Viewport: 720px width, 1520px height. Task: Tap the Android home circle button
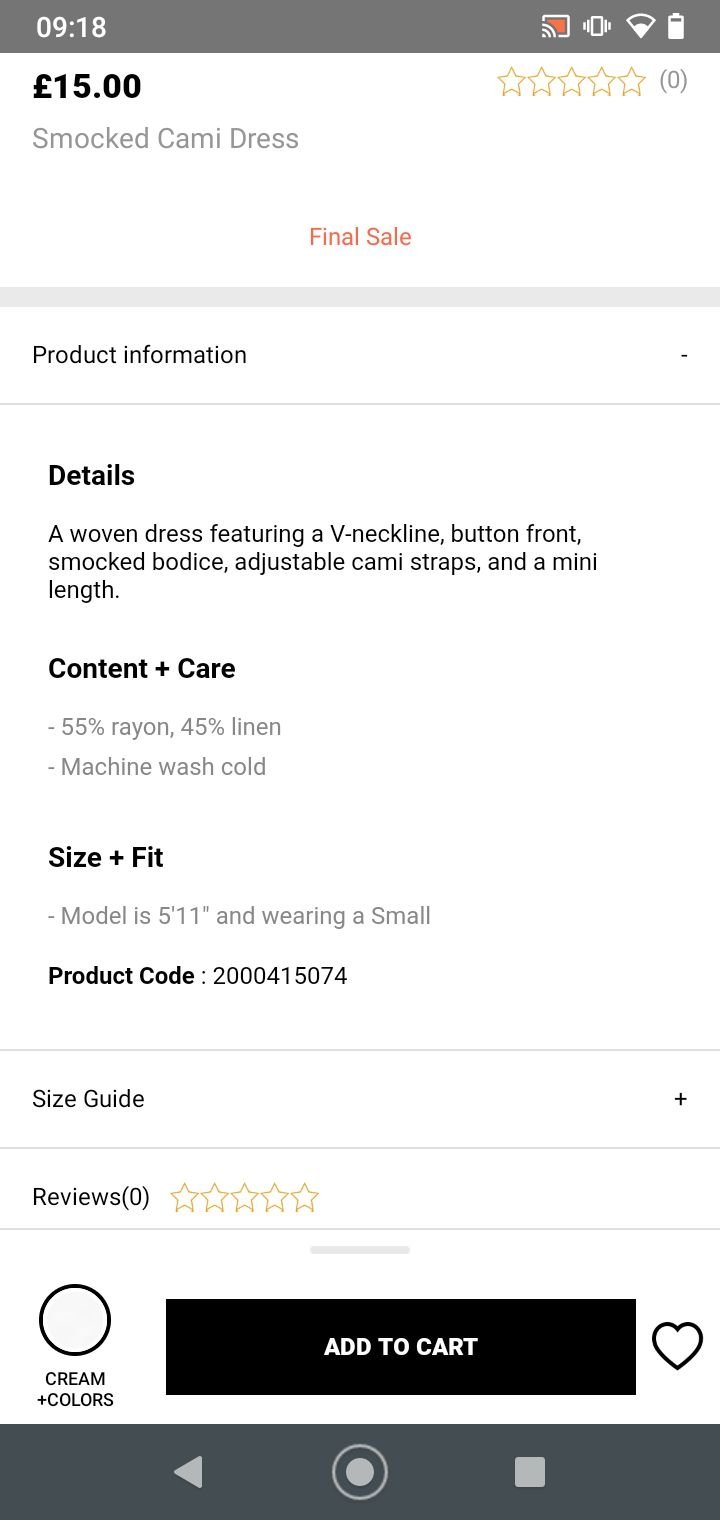[360, 1472]
